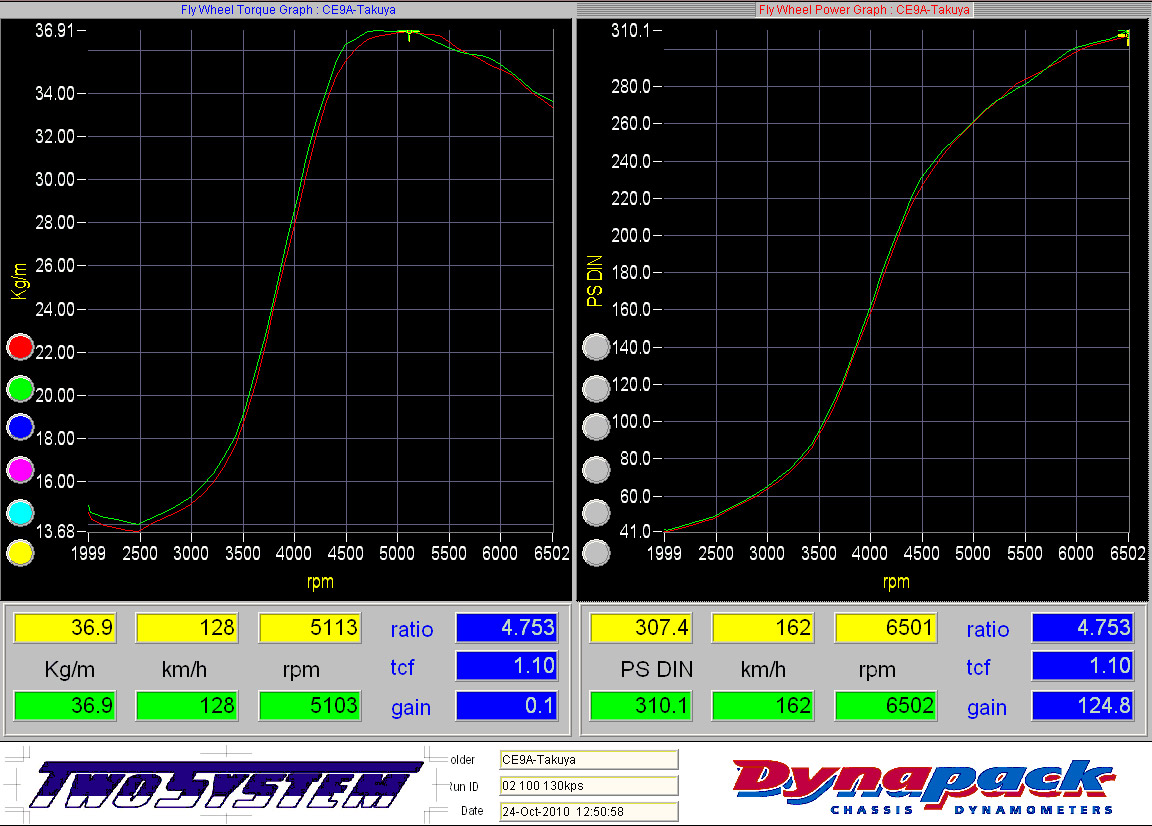Viewport: 1152px width, 826px height.
Task: Click the Dynapack Chassis Dynamometers logo
Action: click(x=924, y=787)
